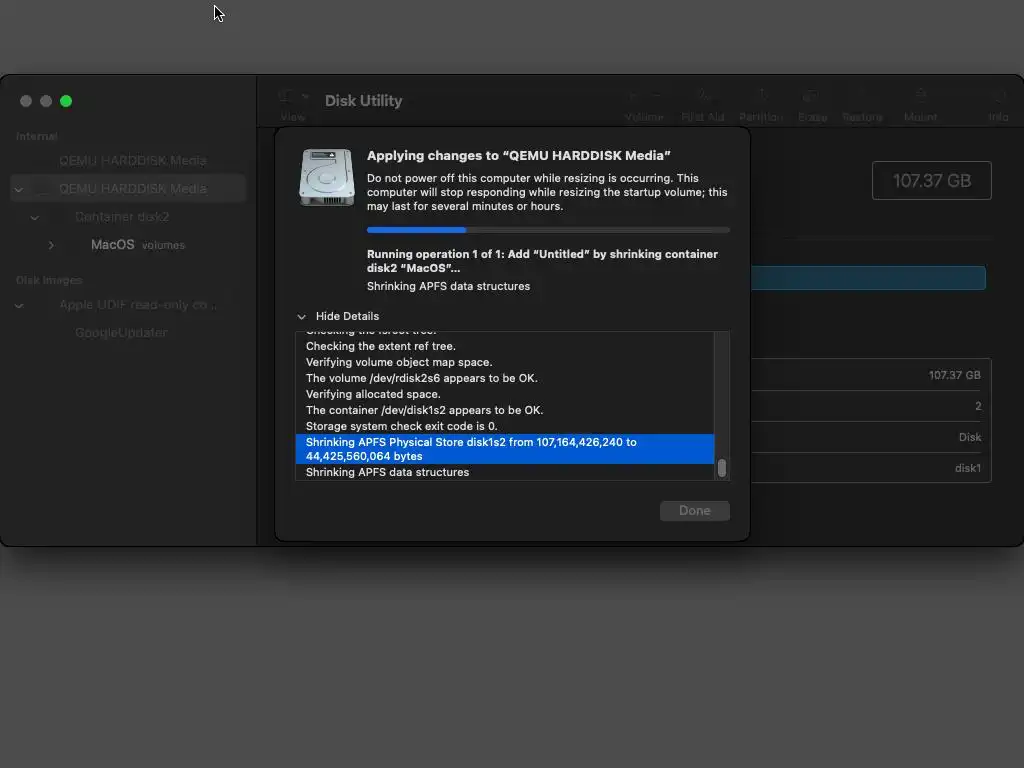Viewport: 1024px width, 768px height.
Task: Click the 107.37 GB capacity box
Action: 931,180
